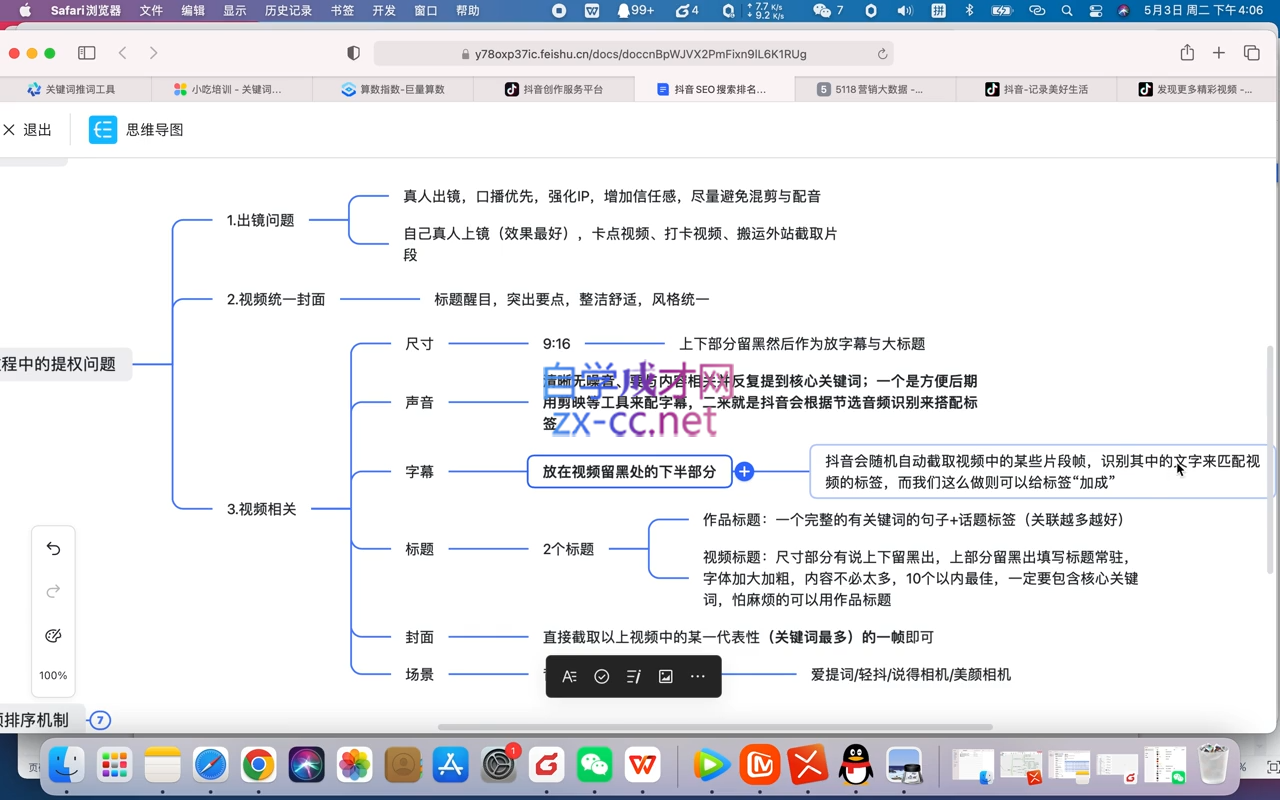Image resolution: width=1280 pixels, height=800 pixels.
Task: Insert image via floating toolbar icon
Action: [665, 677]
